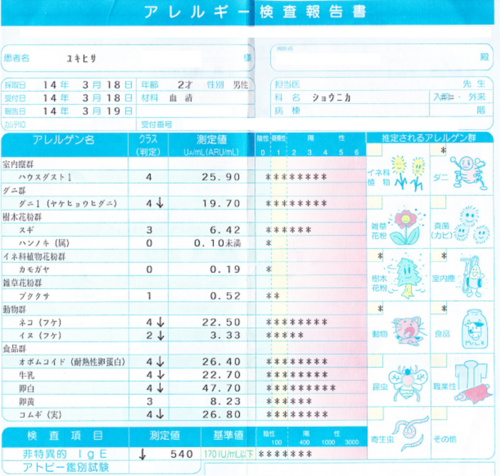Click the vacuum cleaner illustration for 室内塵
Viewport: 500px width, 476px height.
coord(472,277)
